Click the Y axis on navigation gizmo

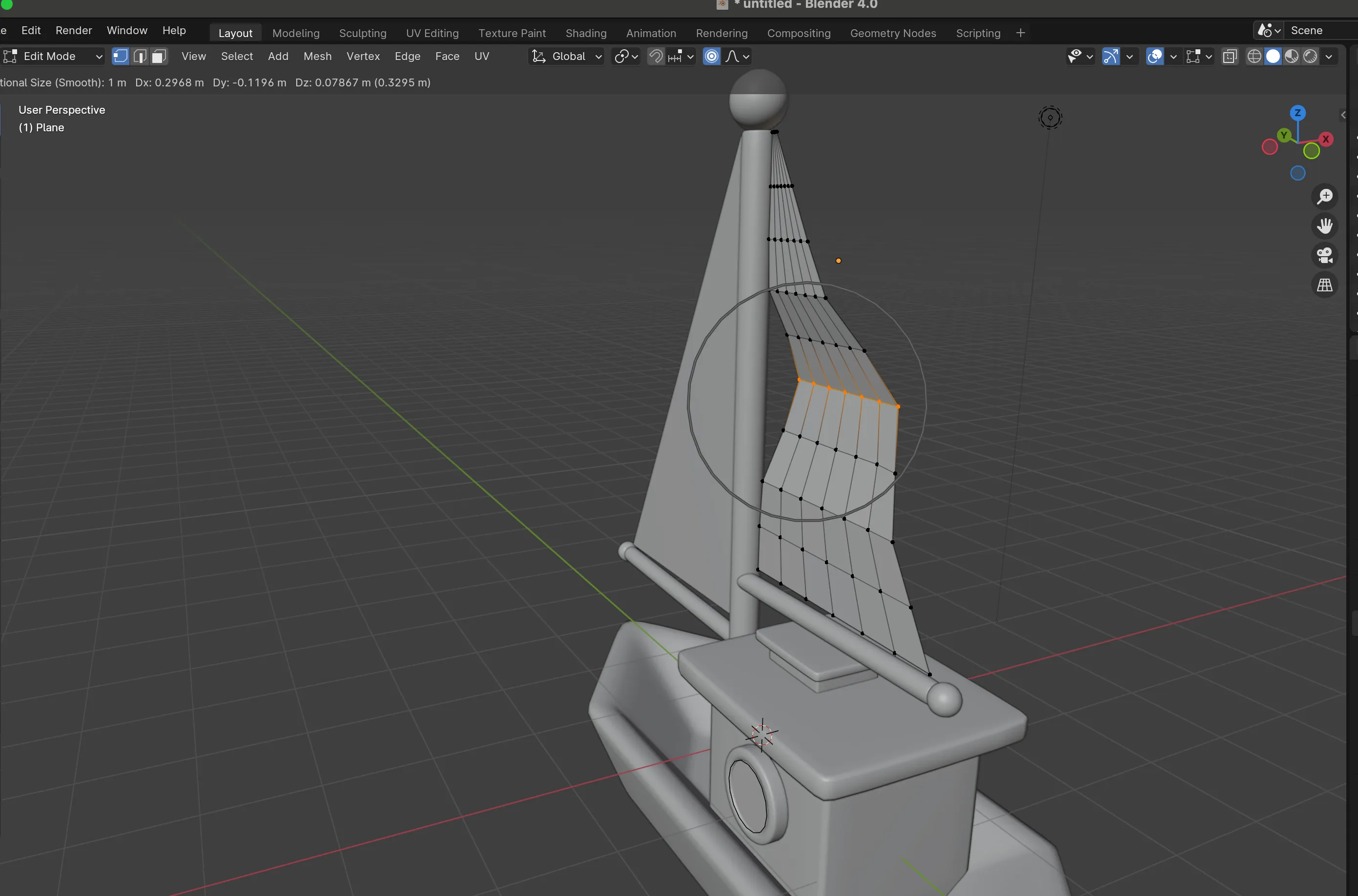pyautogui.click(x=1284, y=135)
